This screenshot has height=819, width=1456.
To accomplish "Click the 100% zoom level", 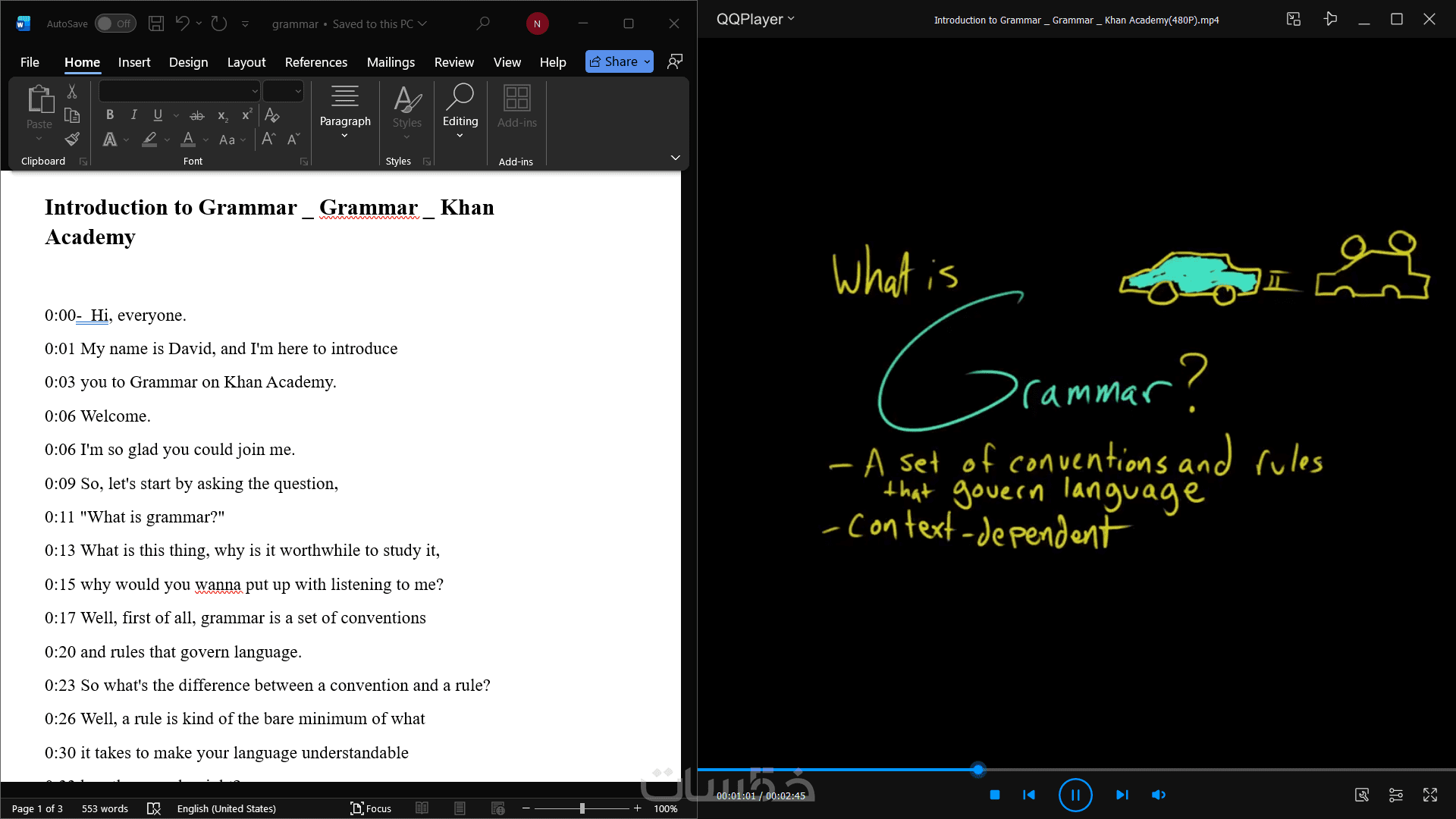I will pyautogui.click(x=665, y=808).
